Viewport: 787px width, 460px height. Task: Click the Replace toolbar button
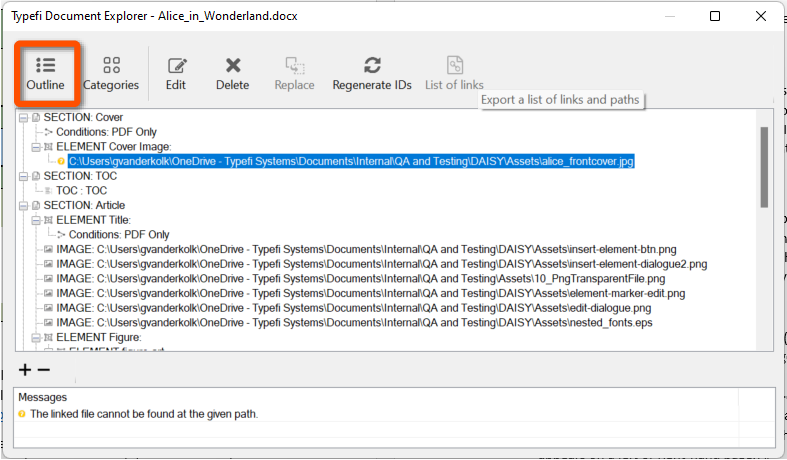click(295, 73)
